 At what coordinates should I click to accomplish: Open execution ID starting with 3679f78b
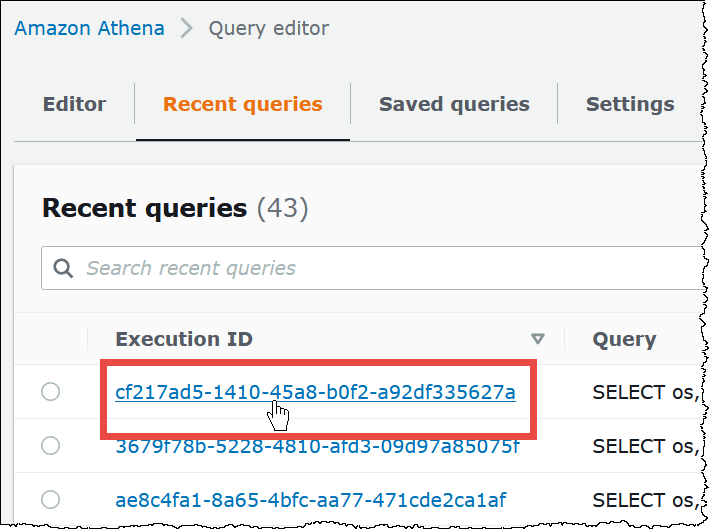coord(318,447)
